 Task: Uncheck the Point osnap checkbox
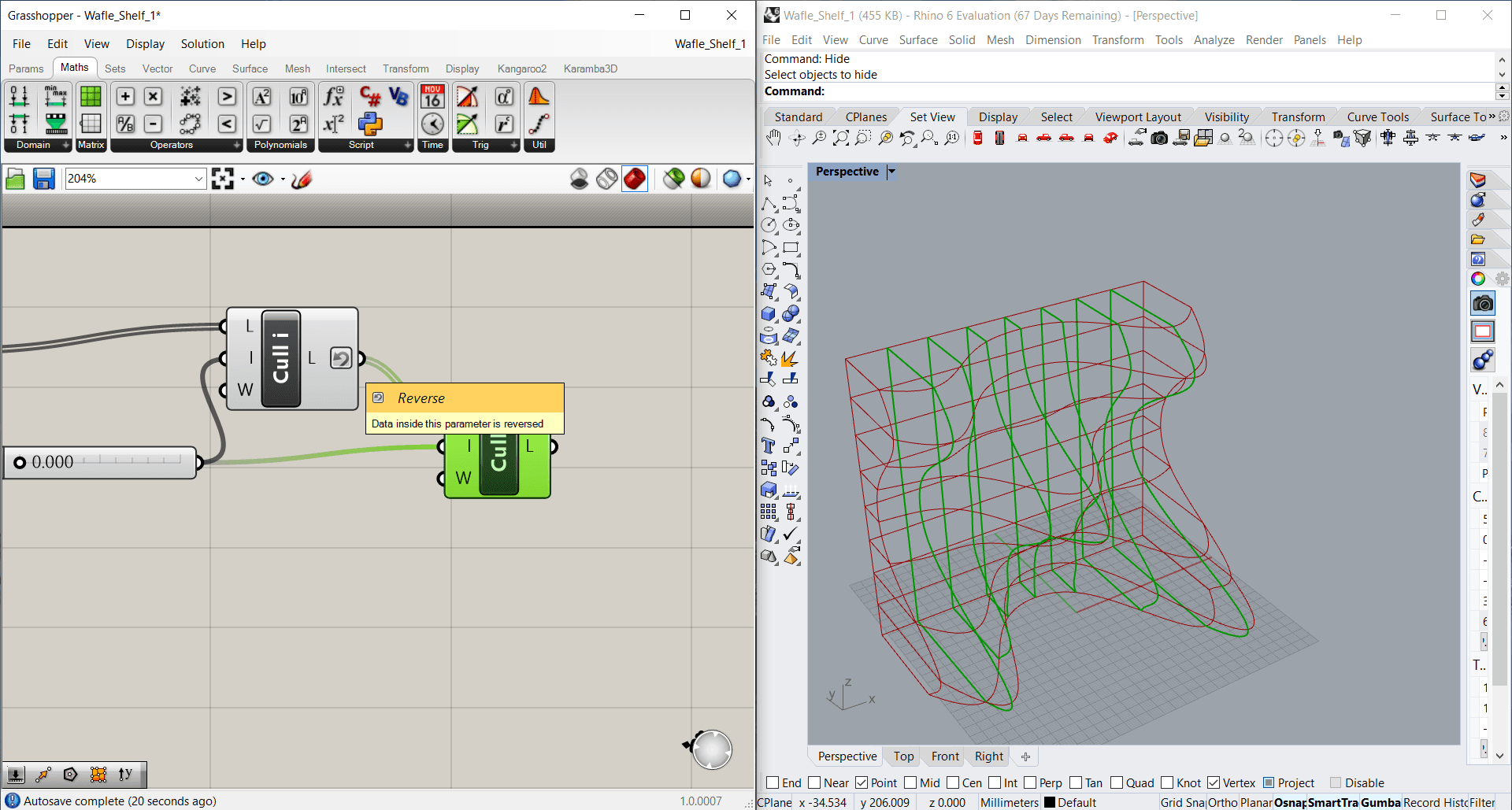862,782
